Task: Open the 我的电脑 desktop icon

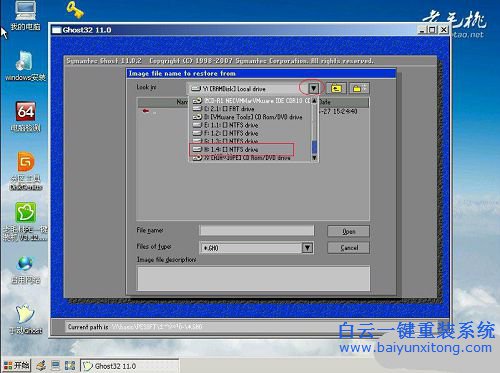Action: [x=25, y=15]
